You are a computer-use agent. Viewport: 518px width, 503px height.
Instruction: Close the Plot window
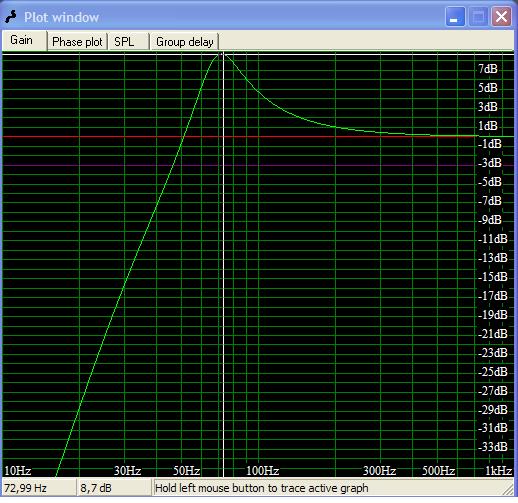point(501,16)
